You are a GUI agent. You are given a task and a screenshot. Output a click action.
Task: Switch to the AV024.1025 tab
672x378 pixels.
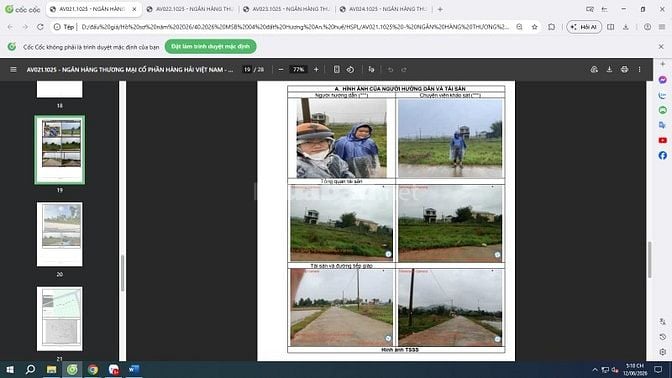coord(383,9)
